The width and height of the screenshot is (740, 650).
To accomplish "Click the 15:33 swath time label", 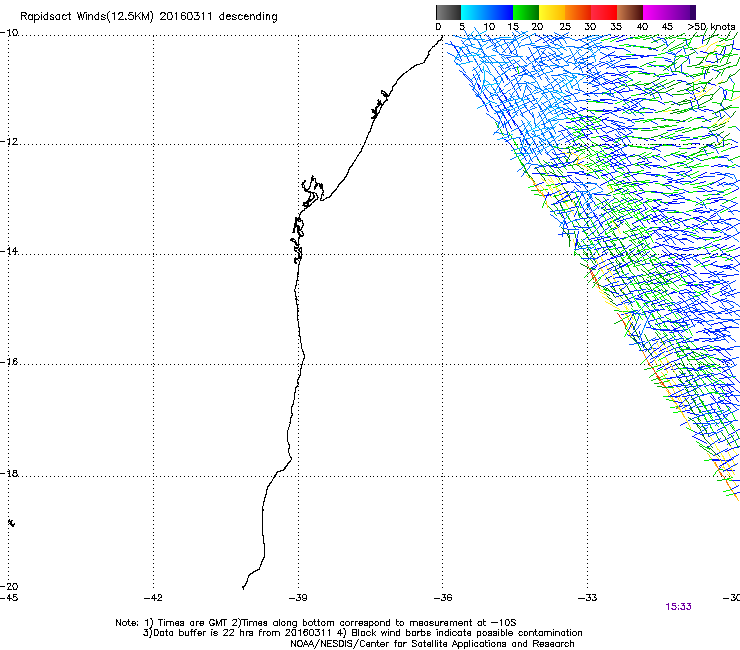I will tap(678, 607).
